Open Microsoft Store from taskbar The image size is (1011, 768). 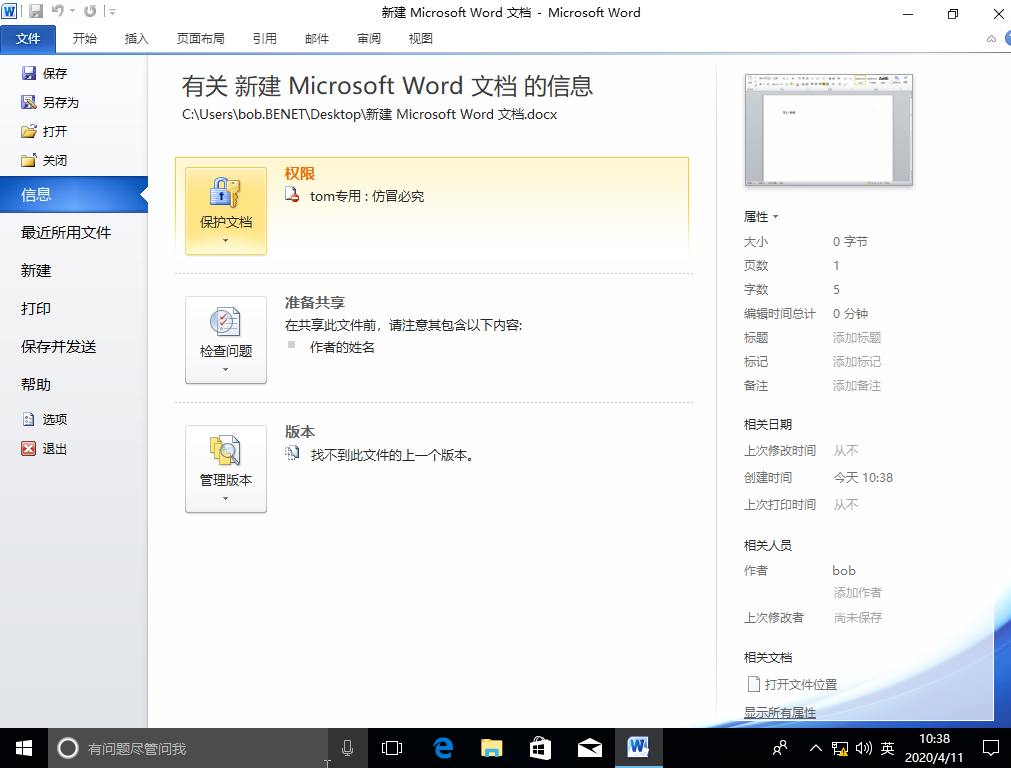tap(540, 748)
